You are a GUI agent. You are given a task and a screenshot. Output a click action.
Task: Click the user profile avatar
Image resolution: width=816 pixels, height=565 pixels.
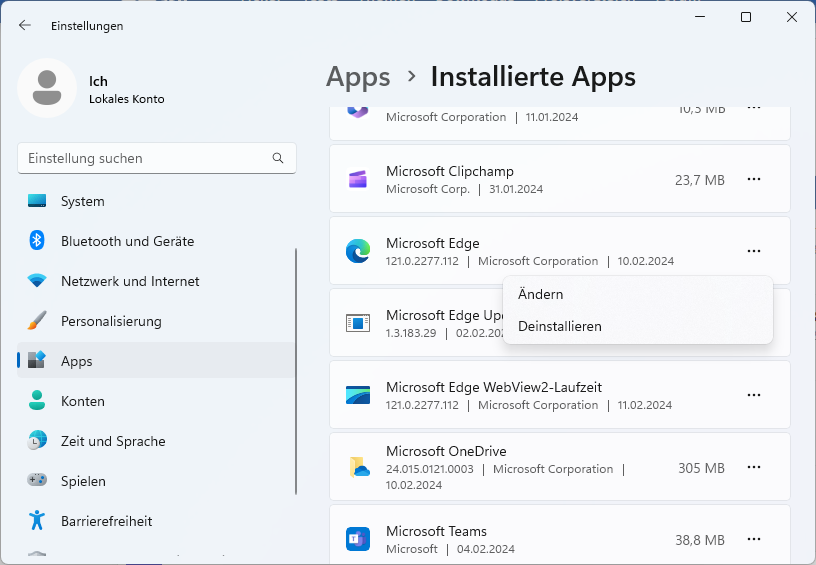46,88
